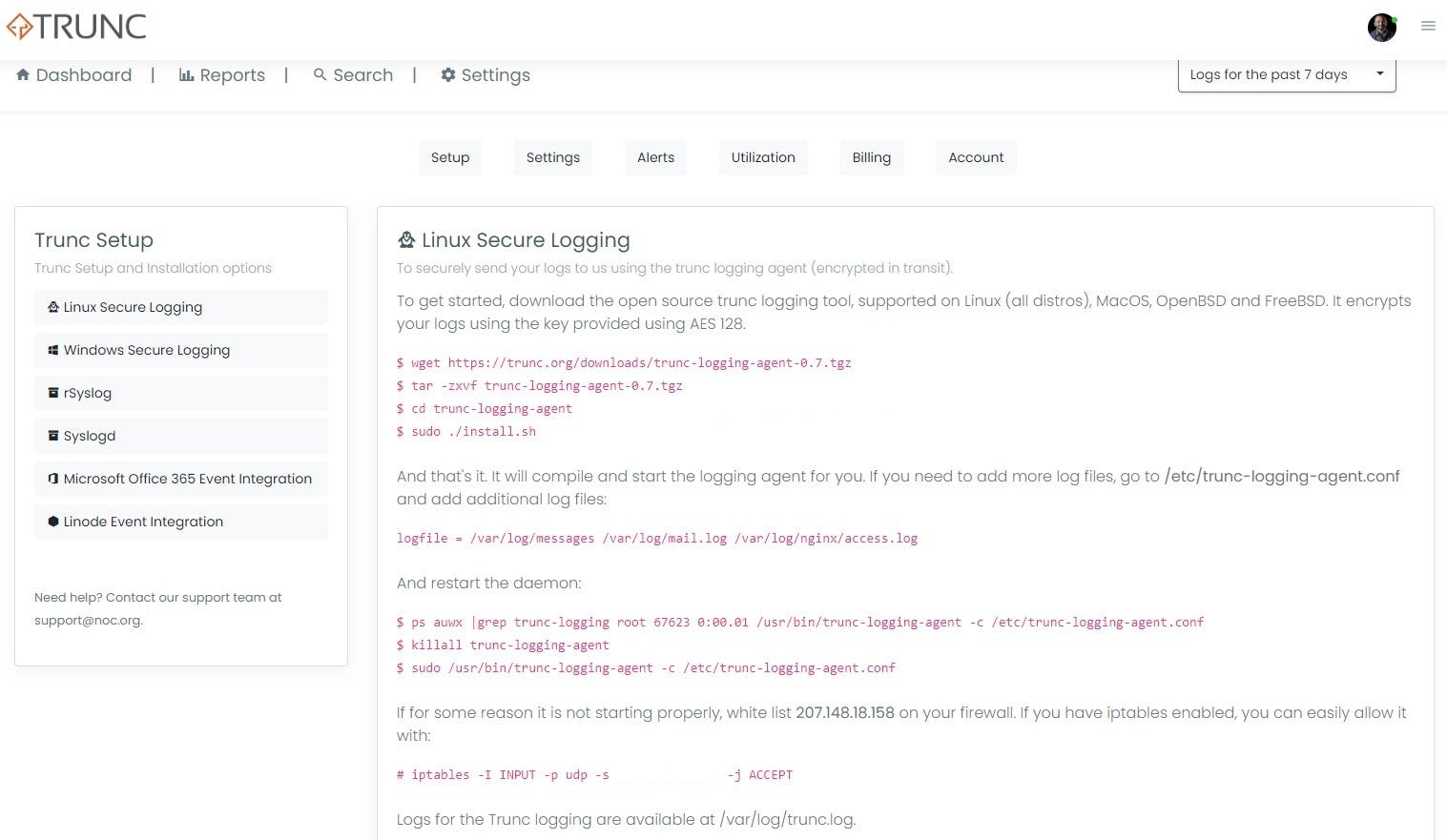1447x840 pixels.
Task: Go to the Account tab
Action: (976, 157)
